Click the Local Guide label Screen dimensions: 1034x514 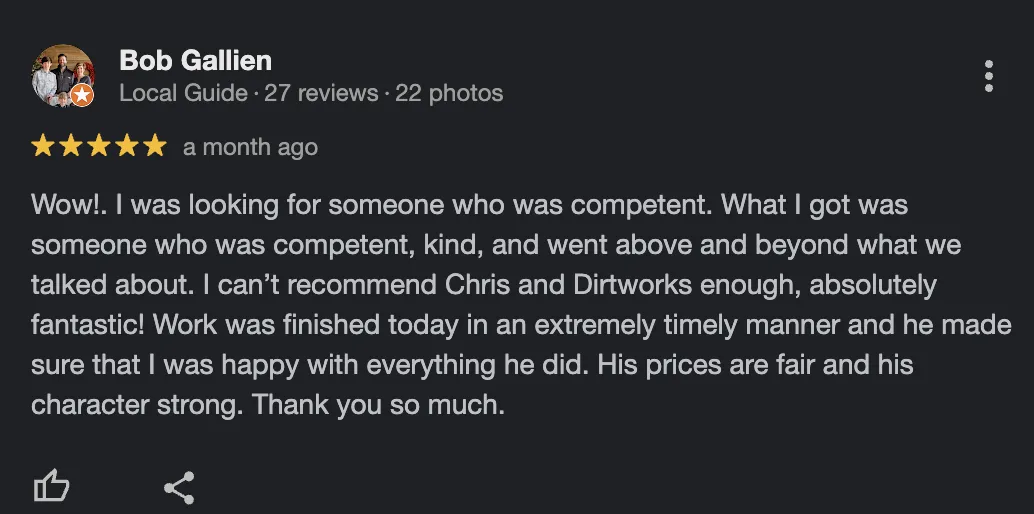[x=183, y=93]
